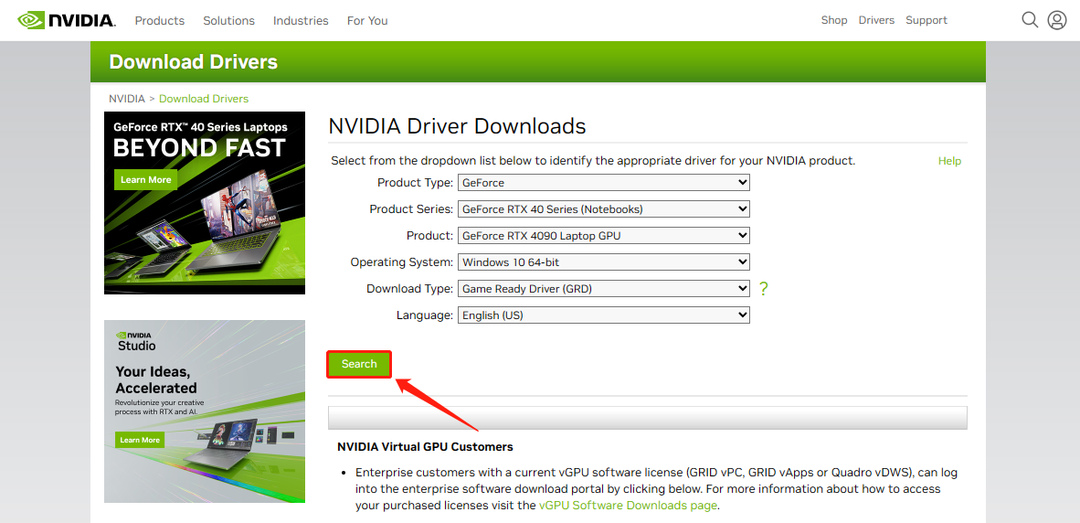The height and width of the screenshot is (523, 1080).
Task: Open the Solutions menu
Action: (229, 20)
